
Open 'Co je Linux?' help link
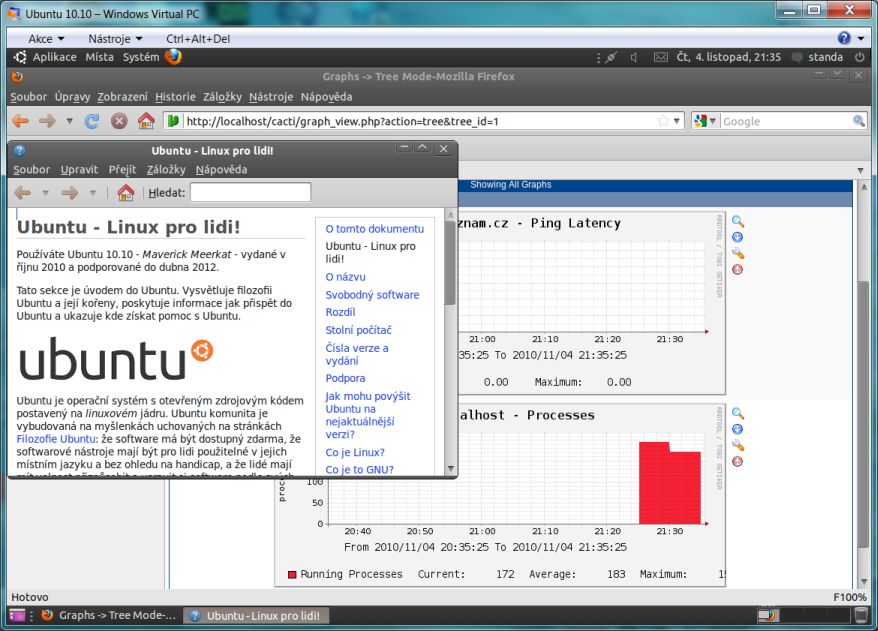(x=355, y=452)
